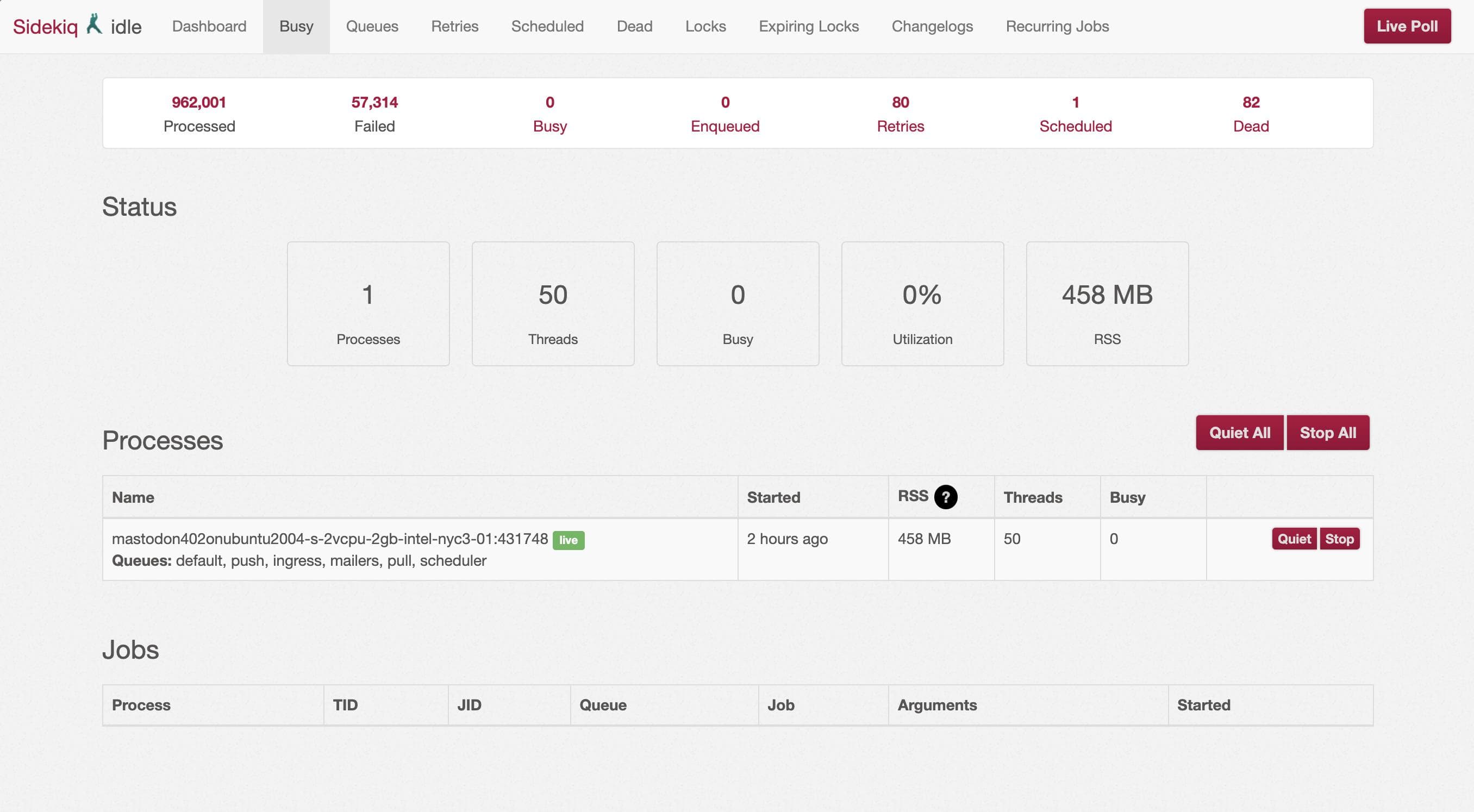Click the Stop button for mastodon process
This screenshot has width=1474, height=812.
pos(1340,538)
